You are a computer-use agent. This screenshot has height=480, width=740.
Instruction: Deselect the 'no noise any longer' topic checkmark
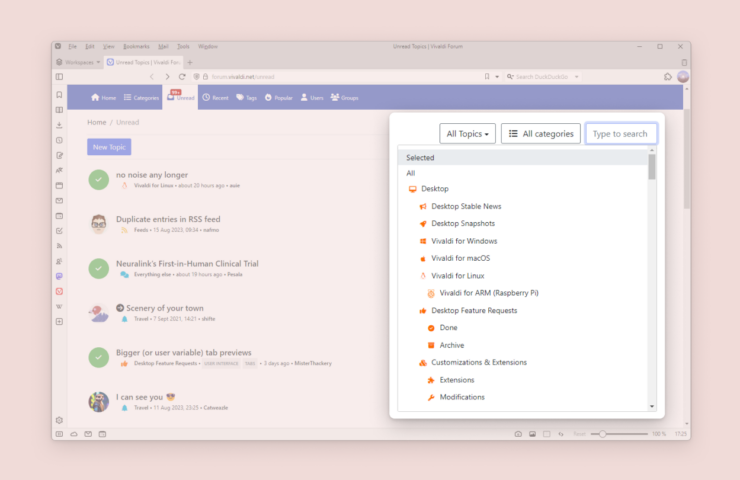[x=99, y=180]
